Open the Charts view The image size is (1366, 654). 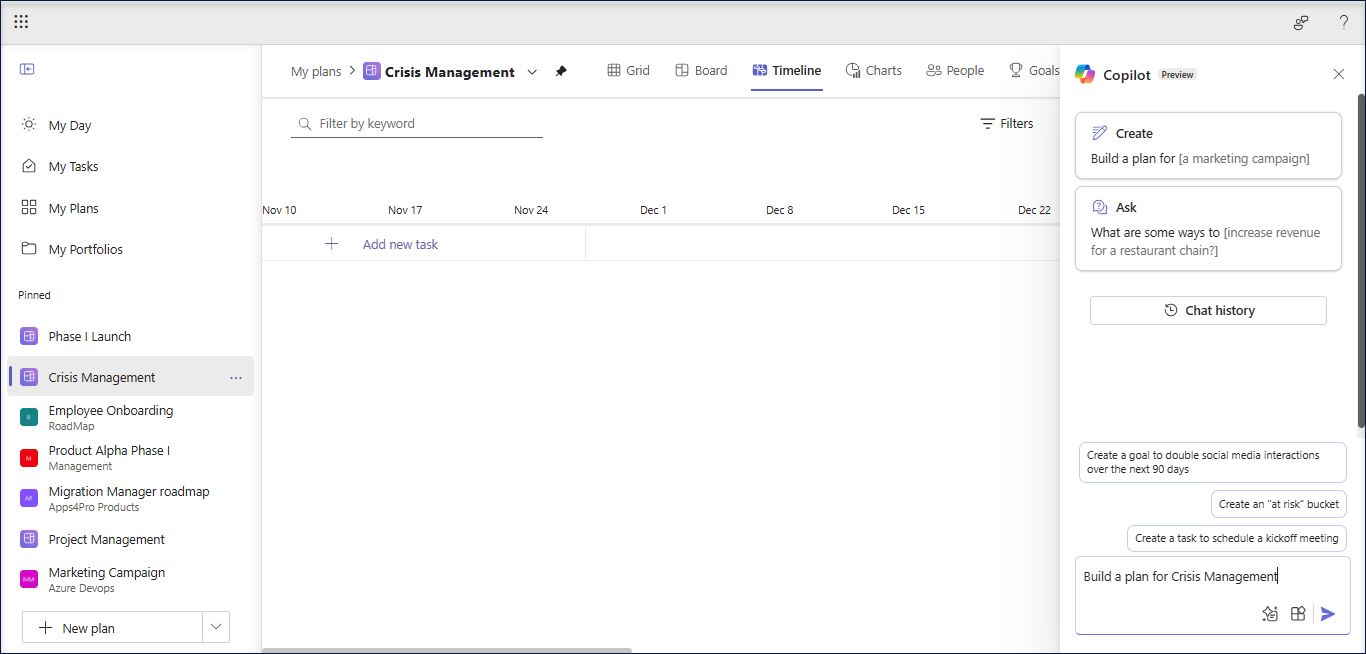tap(874, 70)
